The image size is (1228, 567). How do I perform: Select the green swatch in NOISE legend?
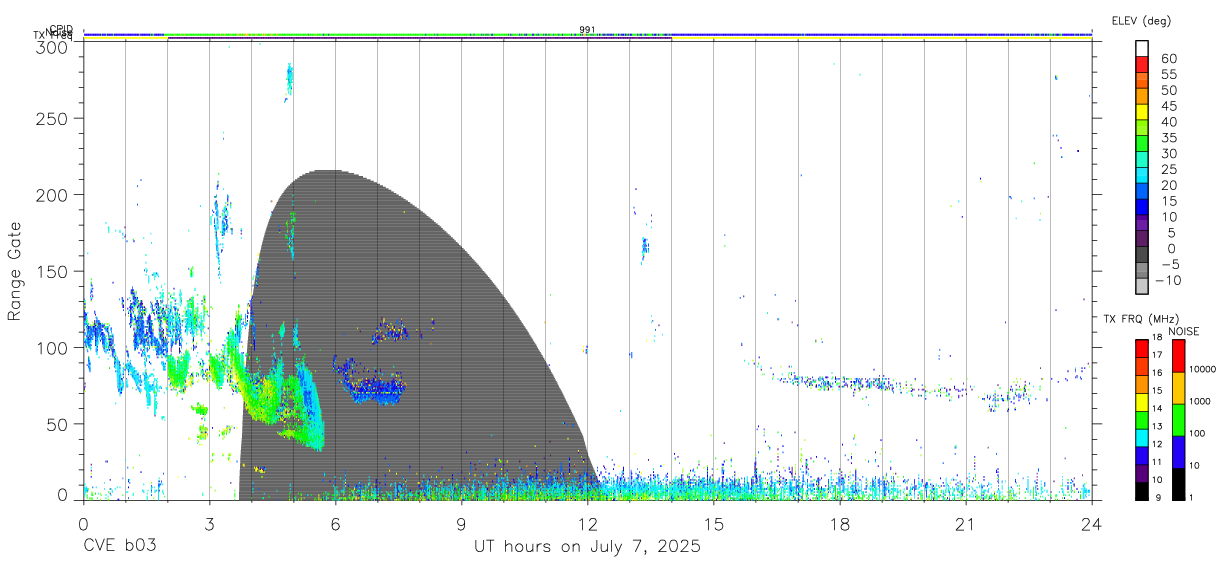click(x=1178, y=420)
